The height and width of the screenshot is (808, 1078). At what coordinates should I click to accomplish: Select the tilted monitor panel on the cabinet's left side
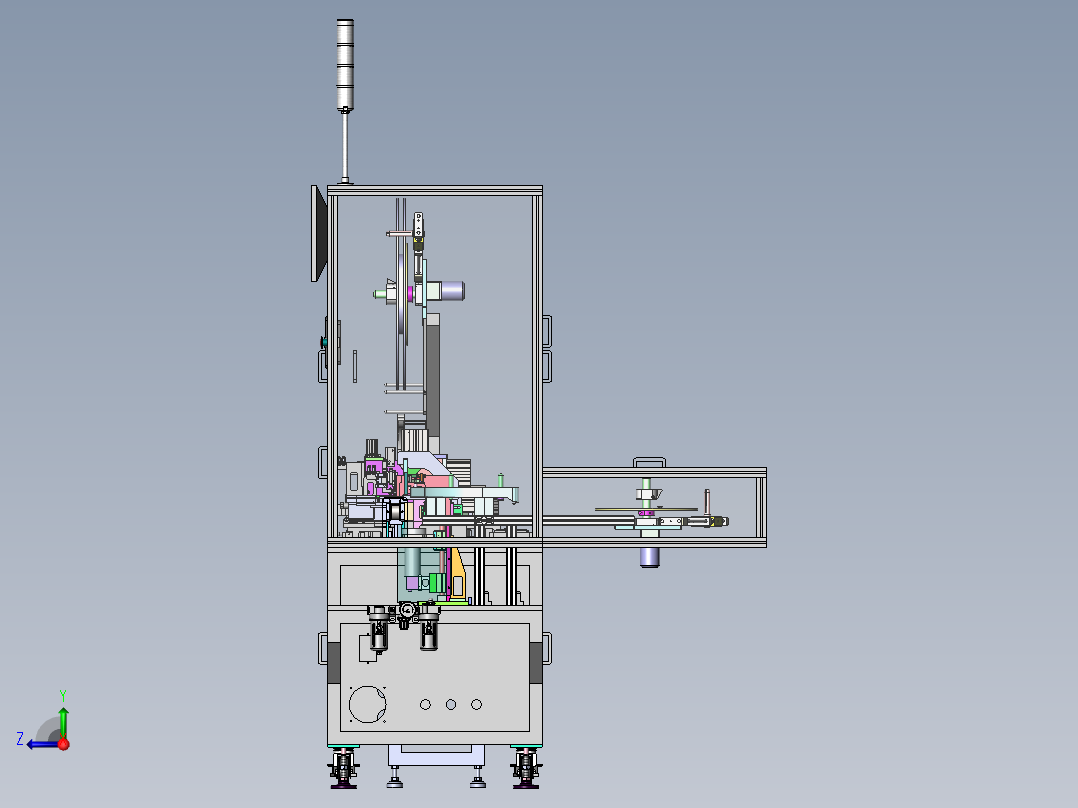point(318,233)
